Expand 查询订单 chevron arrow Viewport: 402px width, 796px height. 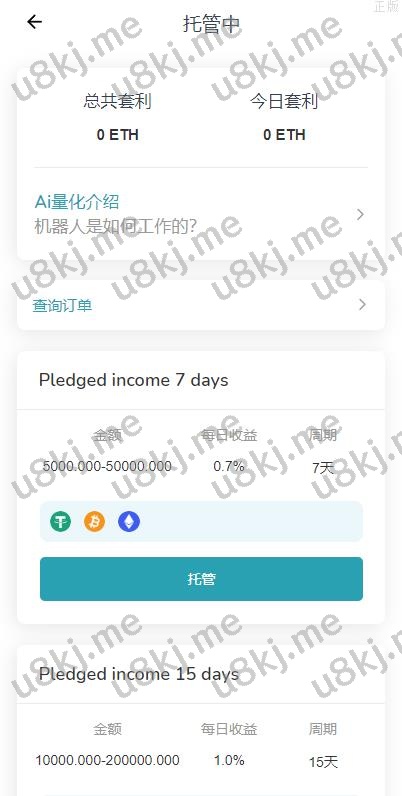click(x=362, y=305)
